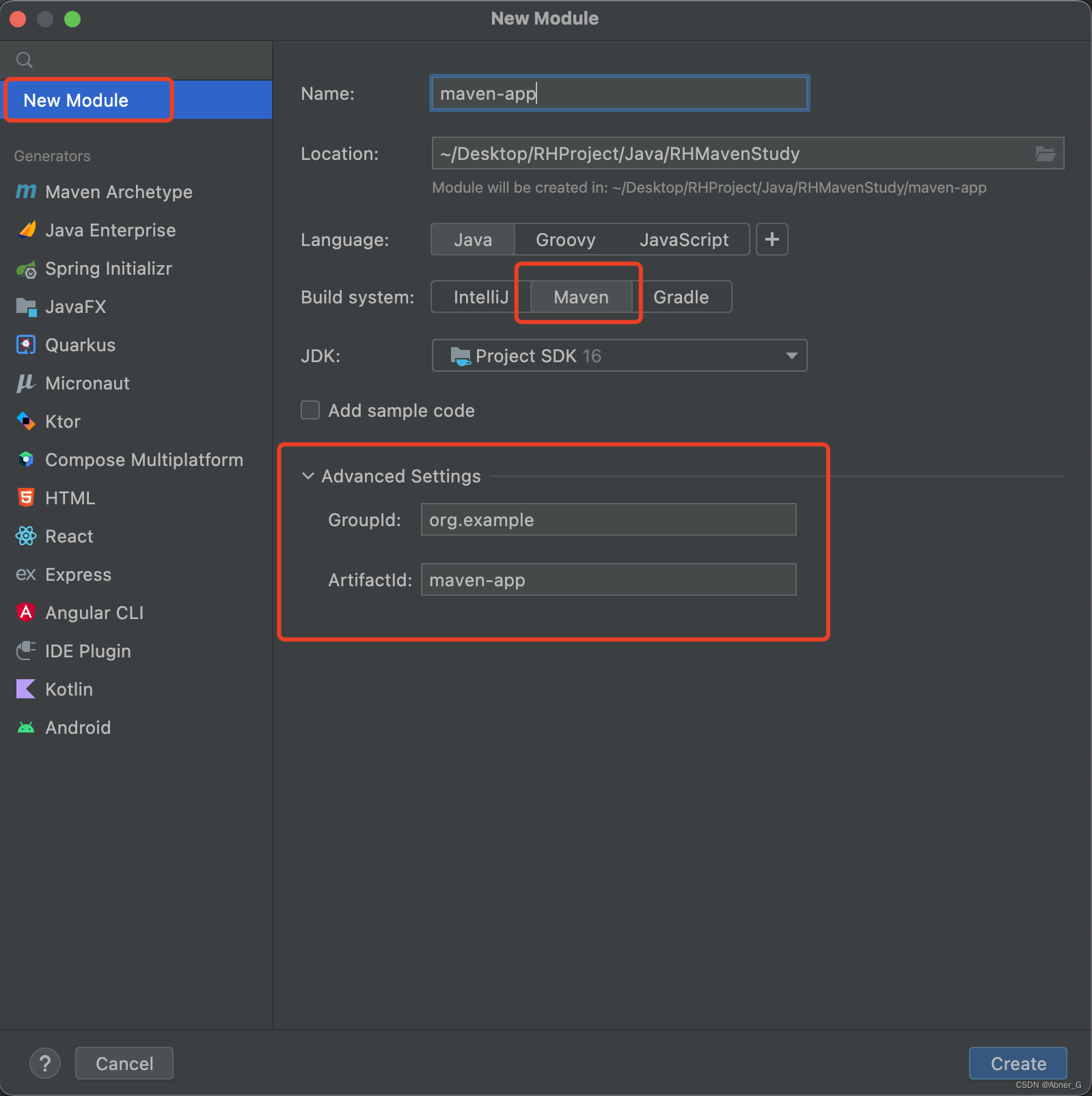Click the search magnifier icon
The width and height of the screenshot is (1092, 1096).
(x=25, y=60)
